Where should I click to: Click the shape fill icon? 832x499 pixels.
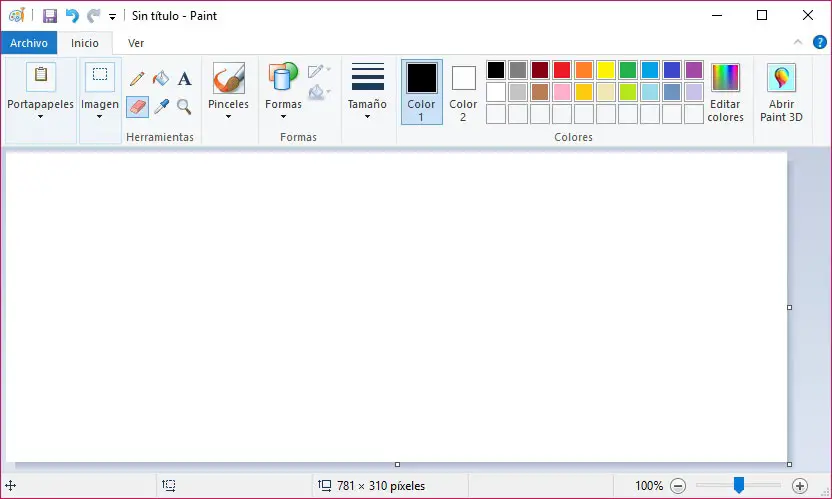coord(318,92)
